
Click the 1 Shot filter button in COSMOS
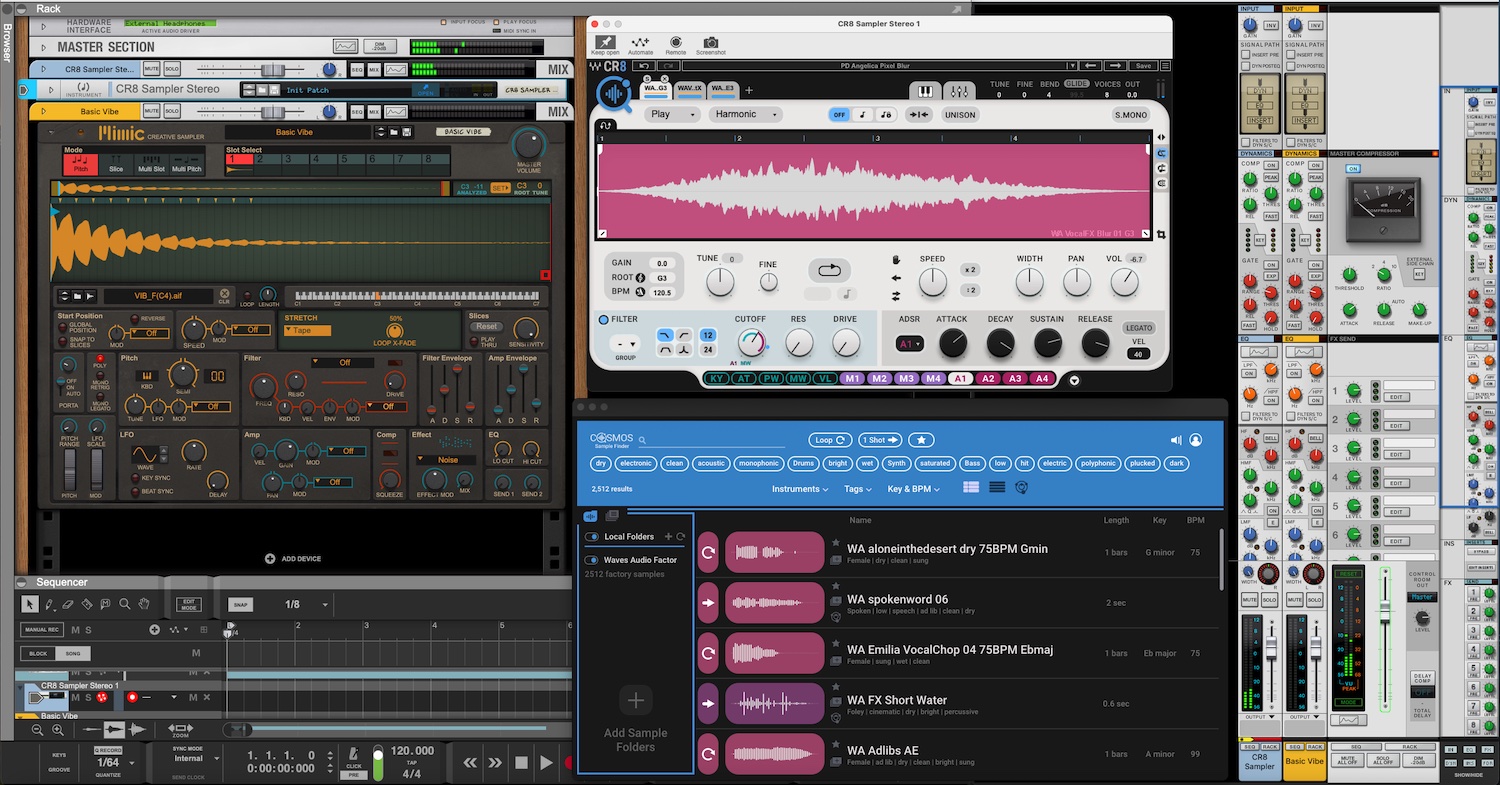pyautogui.click(x=880, y=440)
